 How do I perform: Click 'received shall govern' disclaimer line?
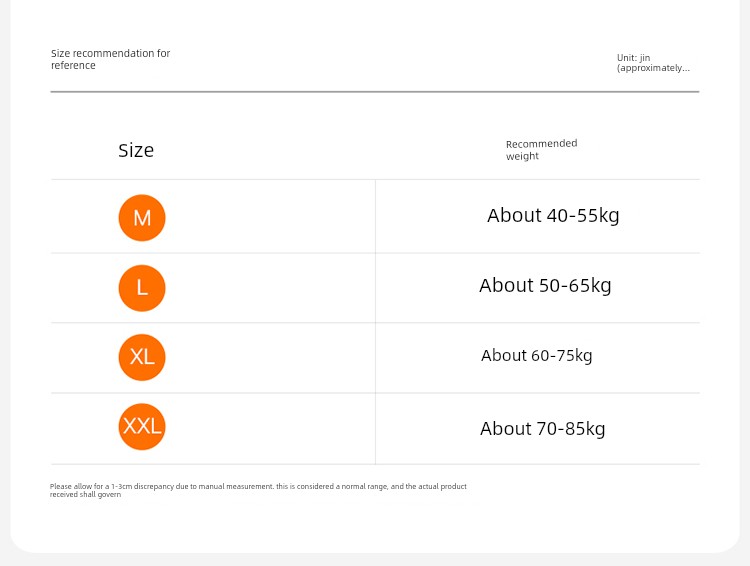click(x=85, y=494)
